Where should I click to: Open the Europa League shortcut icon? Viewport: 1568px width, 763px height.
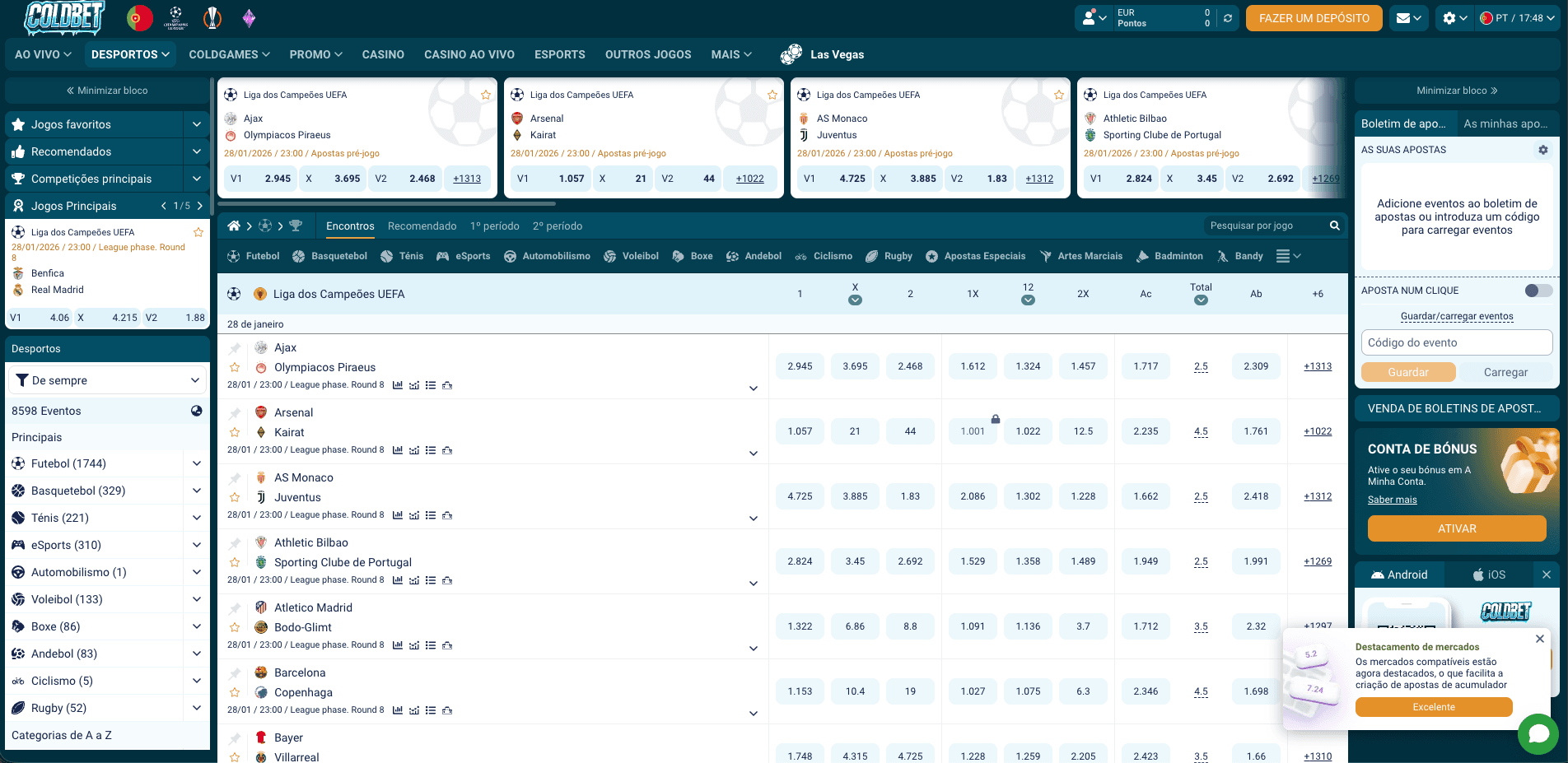212,18
